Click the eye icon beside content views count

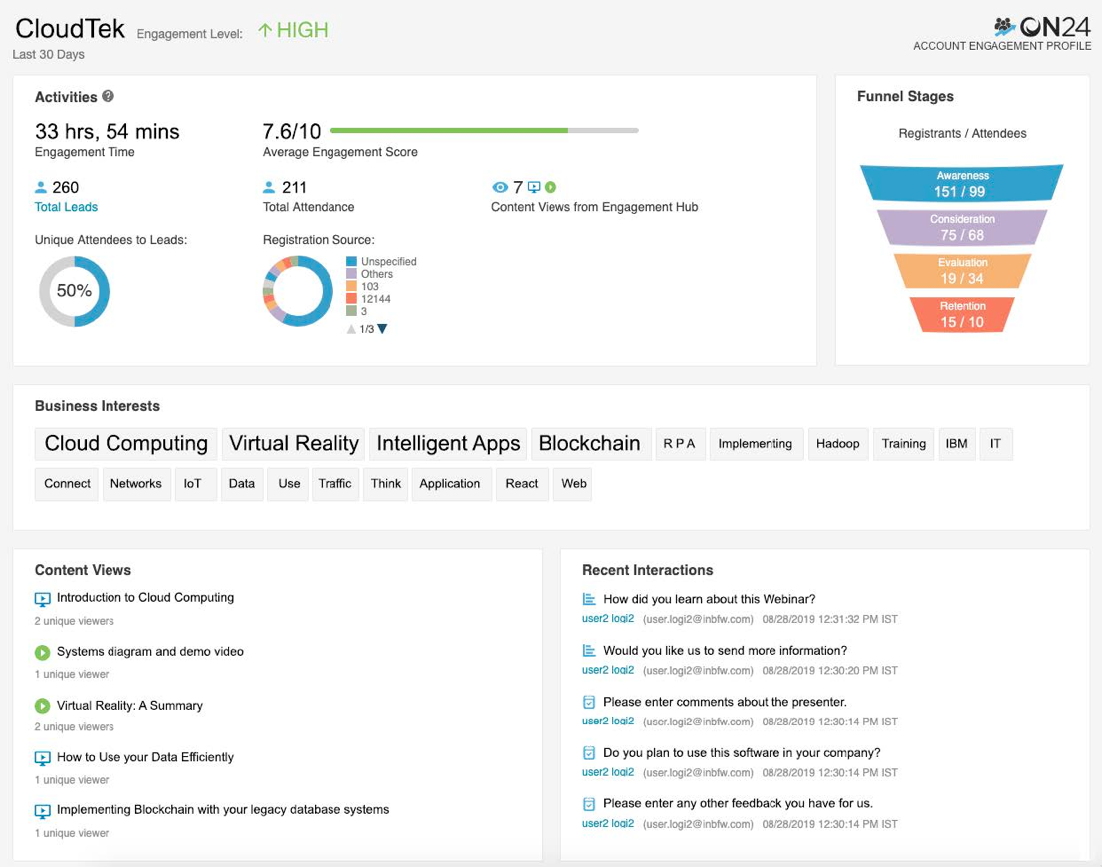(x=500, y=187)
